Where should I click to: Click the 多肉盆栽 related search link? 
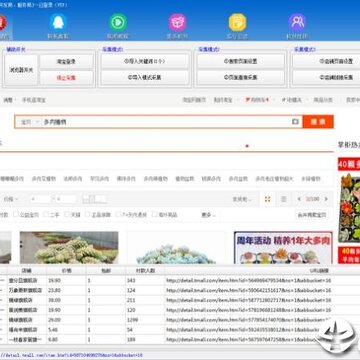coord(238,179)
